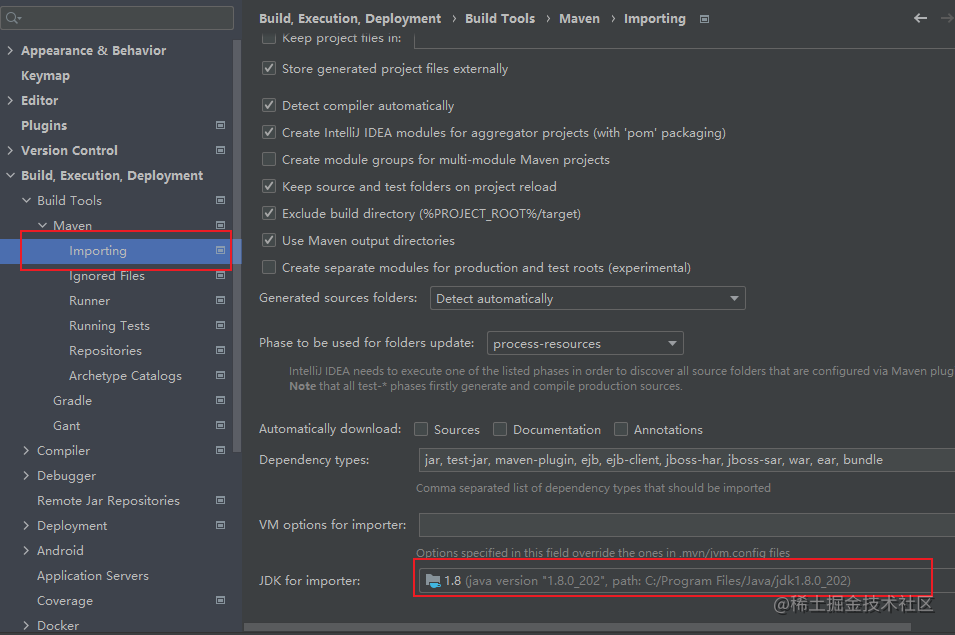Screen dimensions: 955x635
Task: Open Application Servers settings
Action: click(x=93, y=575)
